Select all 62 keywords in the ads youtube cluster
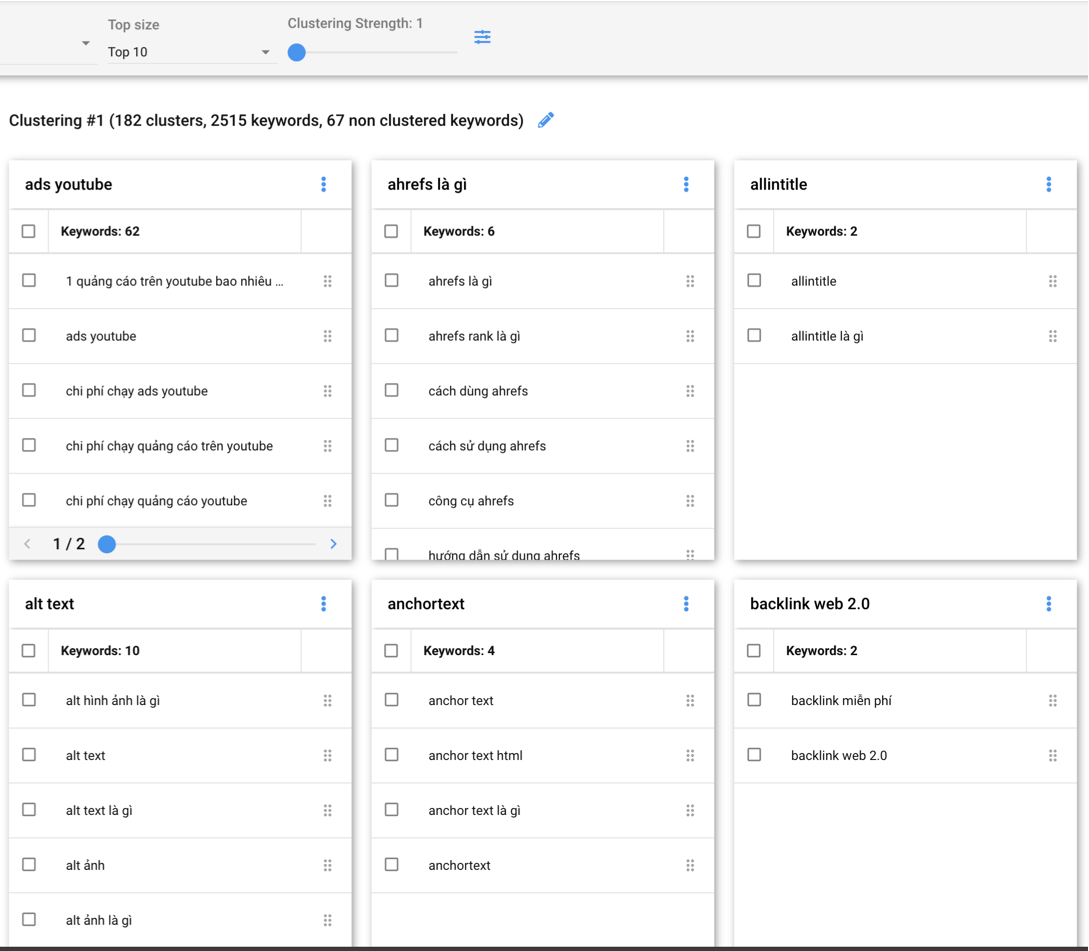1089x951 pixels. [x=28, y=231]
